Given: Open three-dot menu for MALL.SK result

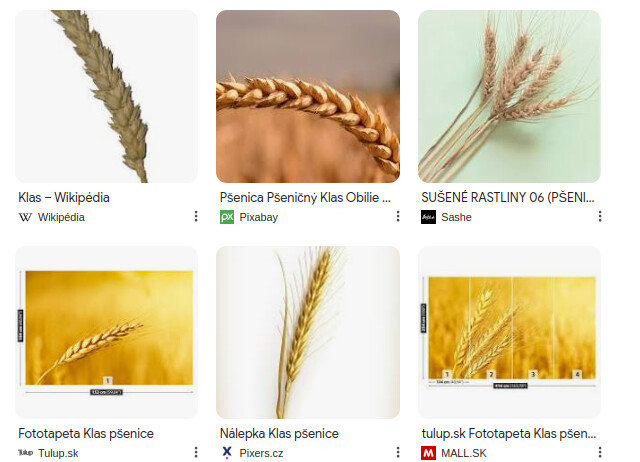Looking at the screenshot, I should coord(600,452).
